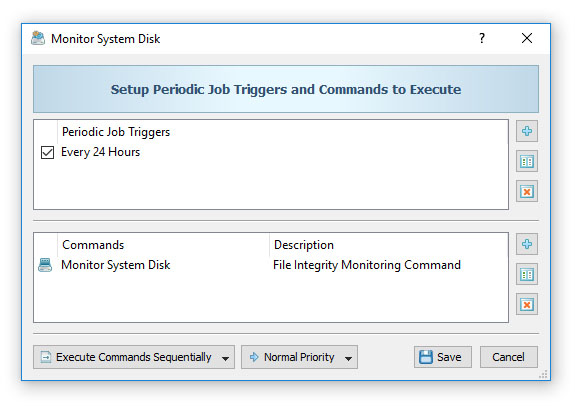Click the printer icon beside Monitor System Disk
Image resolution: width=575 pixels, height=406 pixels.
[45, 265]
